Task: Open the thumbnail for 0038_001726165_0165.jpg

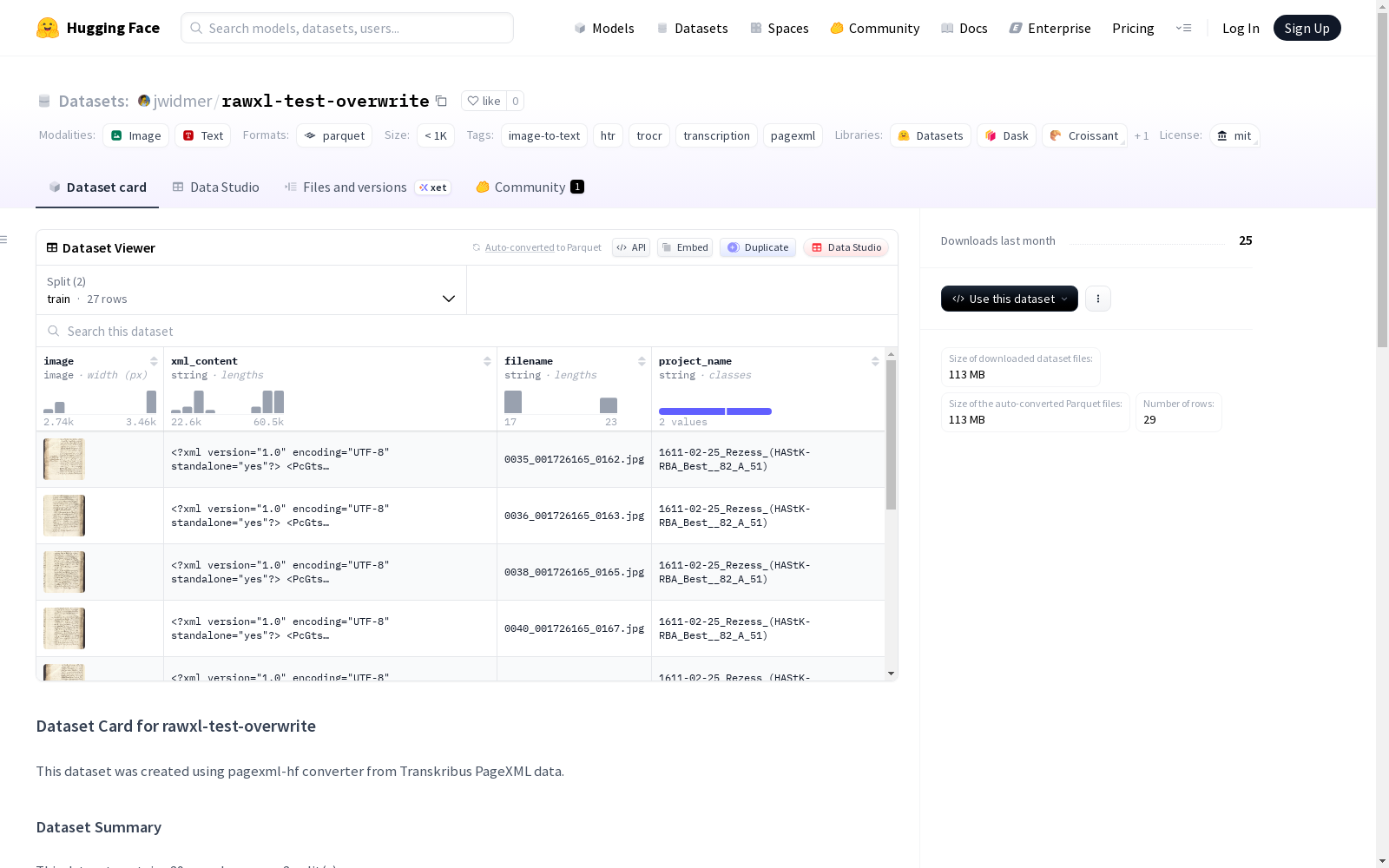Action: 64,572
